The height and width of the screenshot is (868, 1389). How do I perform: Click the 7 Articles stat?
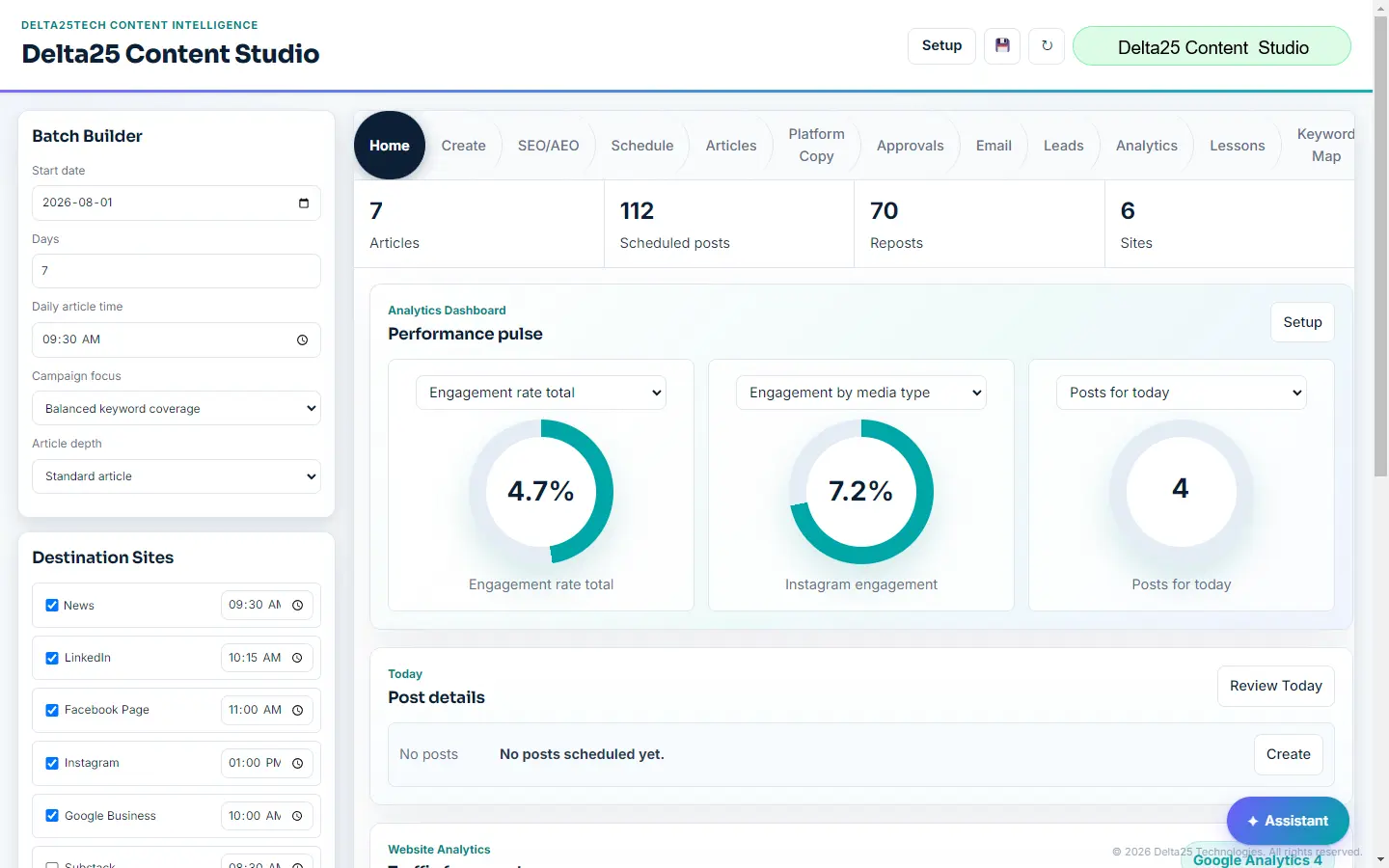coord(479,225)
